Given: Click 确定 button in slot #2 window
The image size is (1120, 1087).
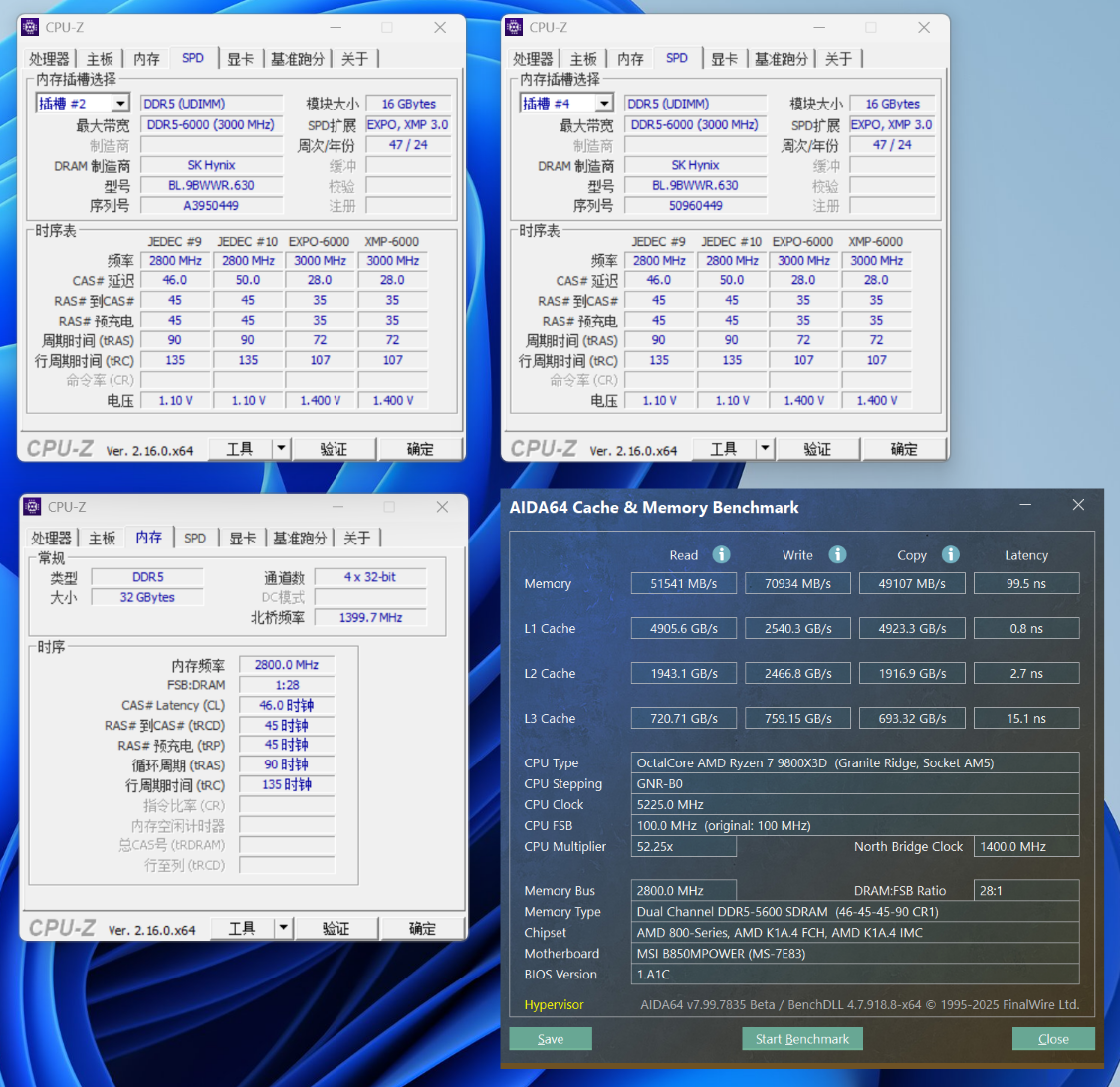Looking at the screenshot, I should (420, 449).
